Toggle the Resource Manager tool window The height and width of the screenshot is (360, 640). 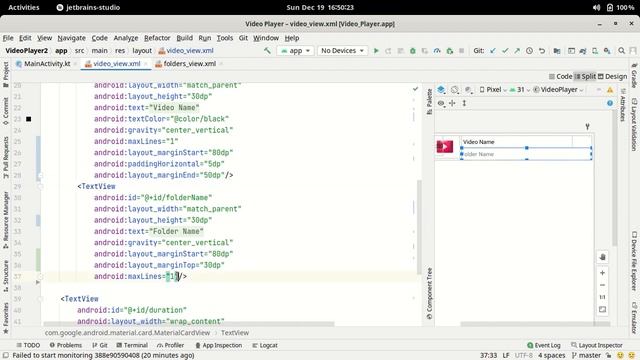[6, 220]
